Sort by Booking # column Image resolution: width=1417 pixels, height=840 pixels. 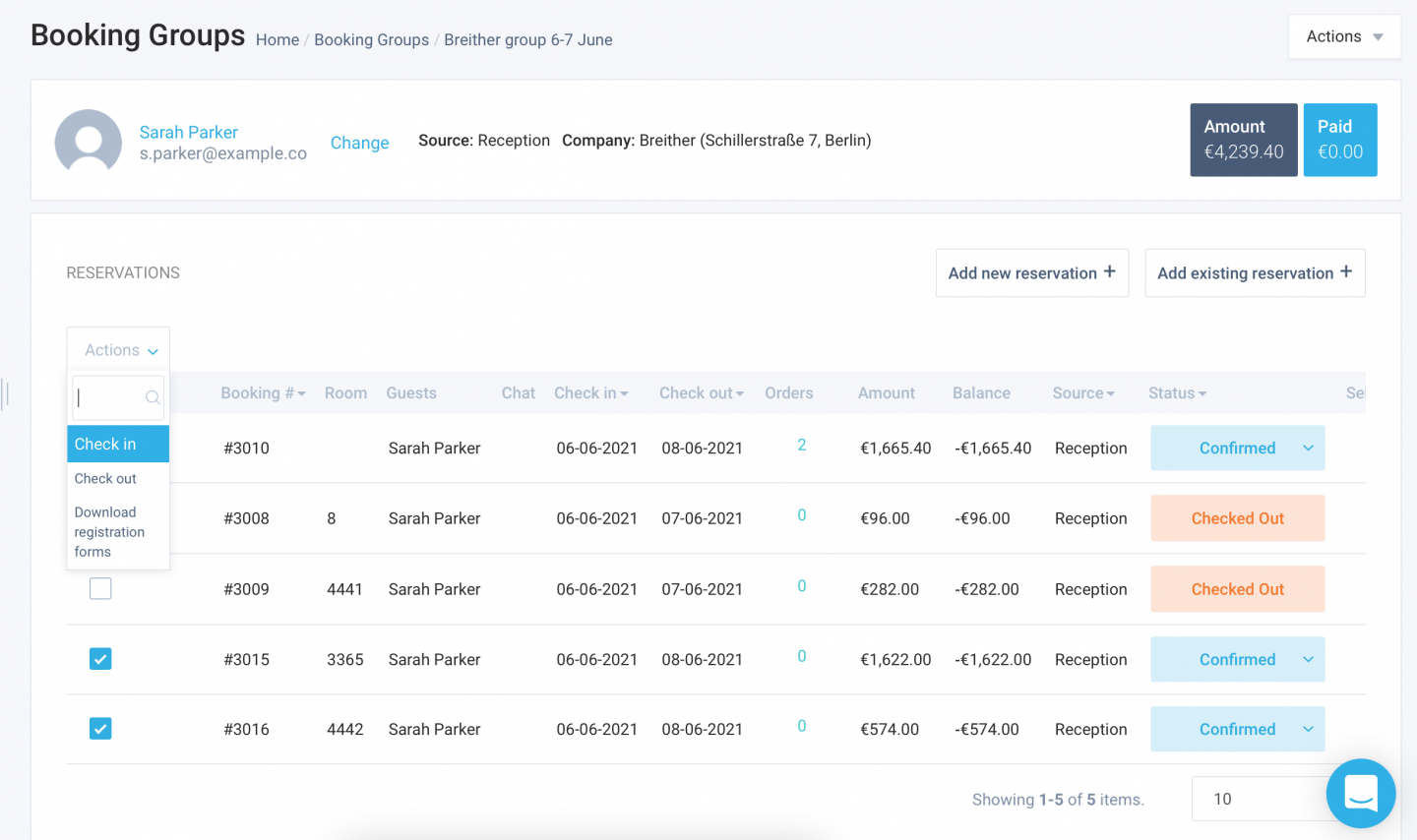[x=264, y=392]
